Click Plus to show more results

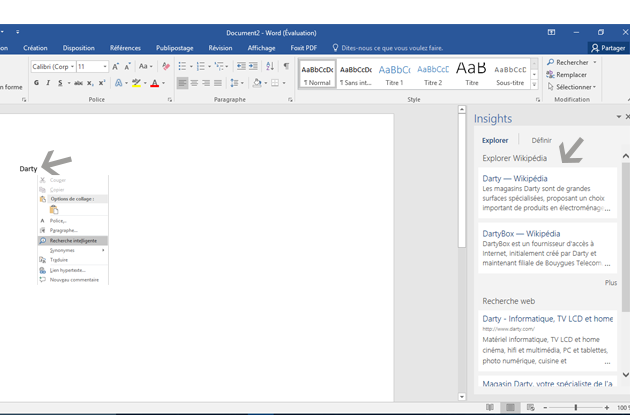(x=611, y=283)
